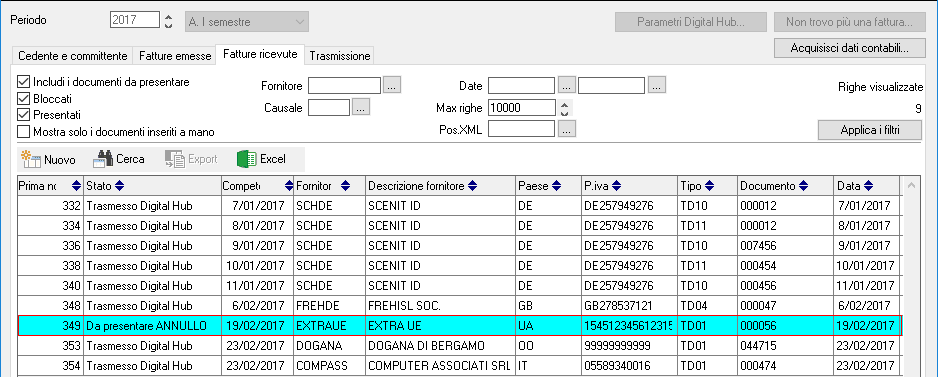Viewport: 938px width, 379px height.
Task: Sort by P.iva column arrows
Action: [617, 186]
